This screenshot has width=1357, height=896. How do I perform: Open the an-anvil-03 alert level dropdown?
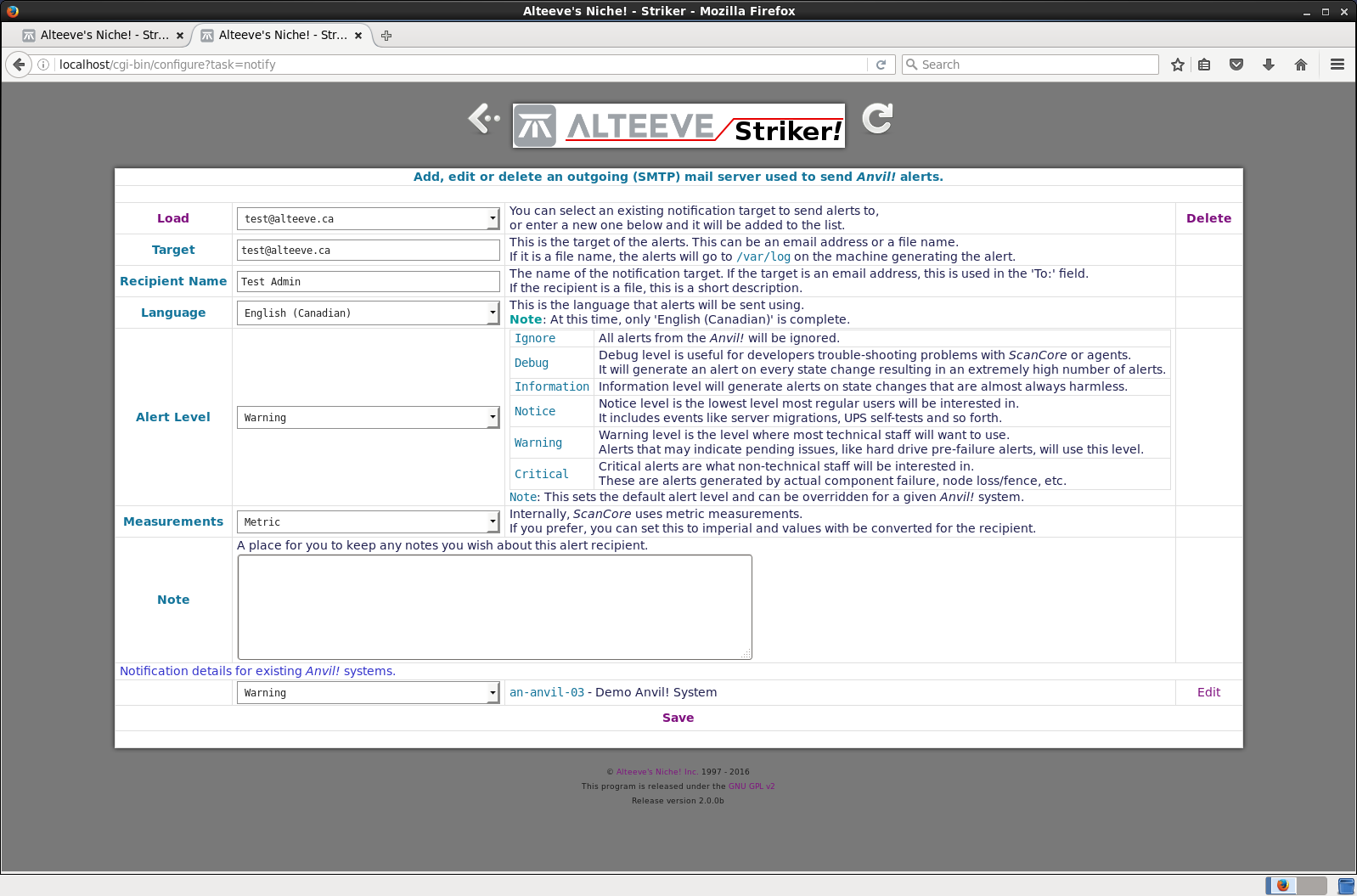coord(368,692)
